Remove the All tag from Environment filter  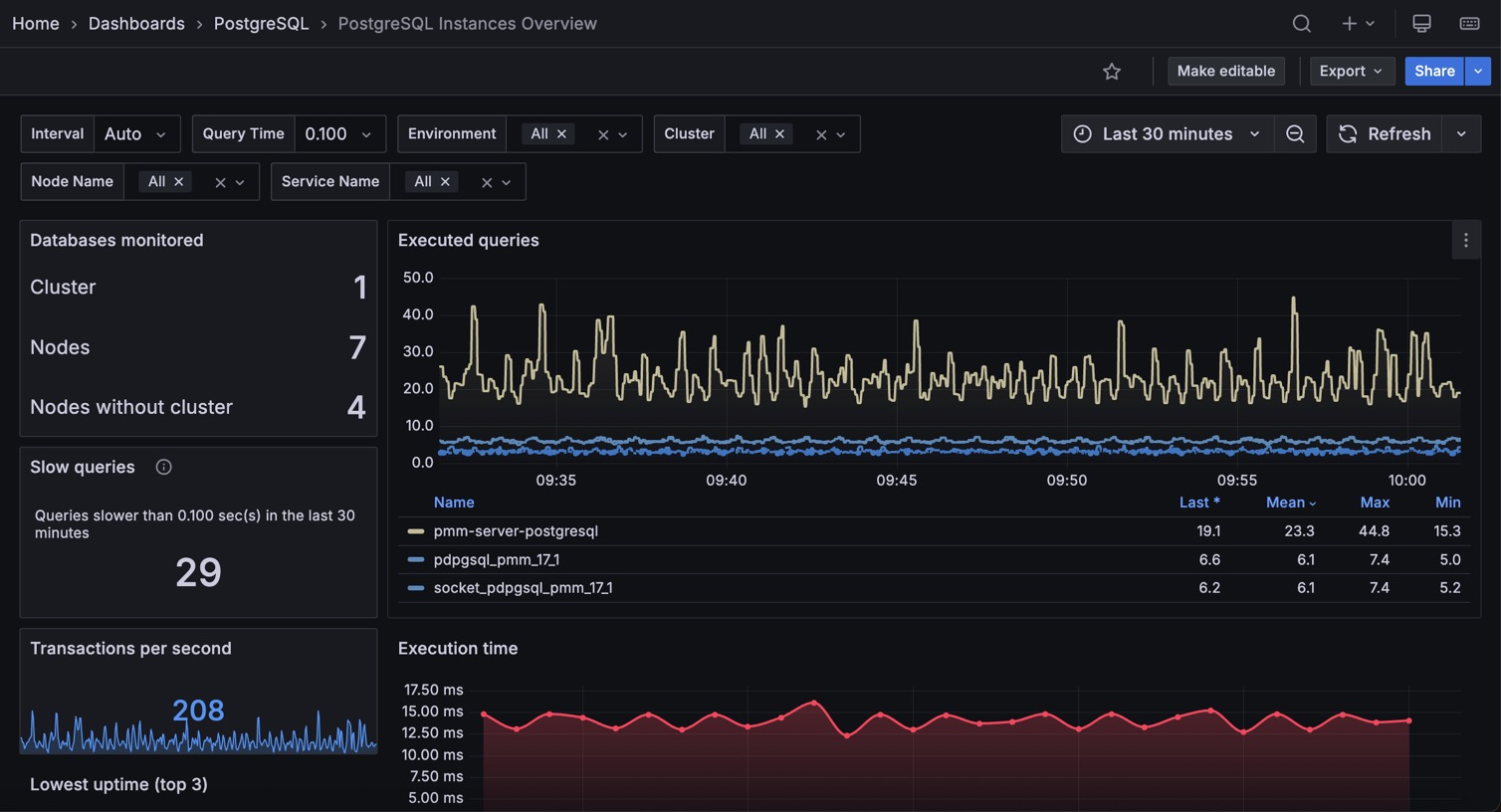[561, 134]
